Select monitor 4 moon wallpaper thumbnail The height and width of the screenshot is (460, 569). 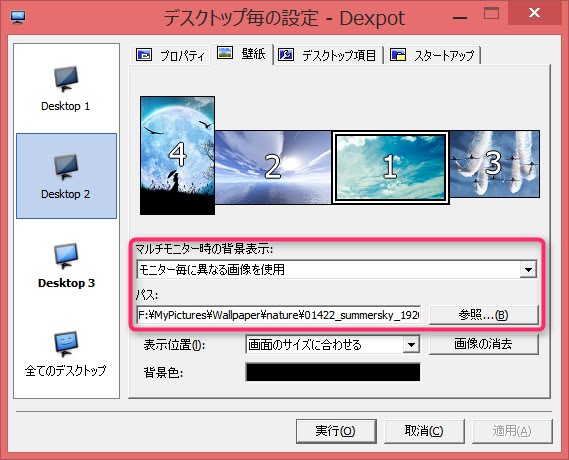point(177,155)
